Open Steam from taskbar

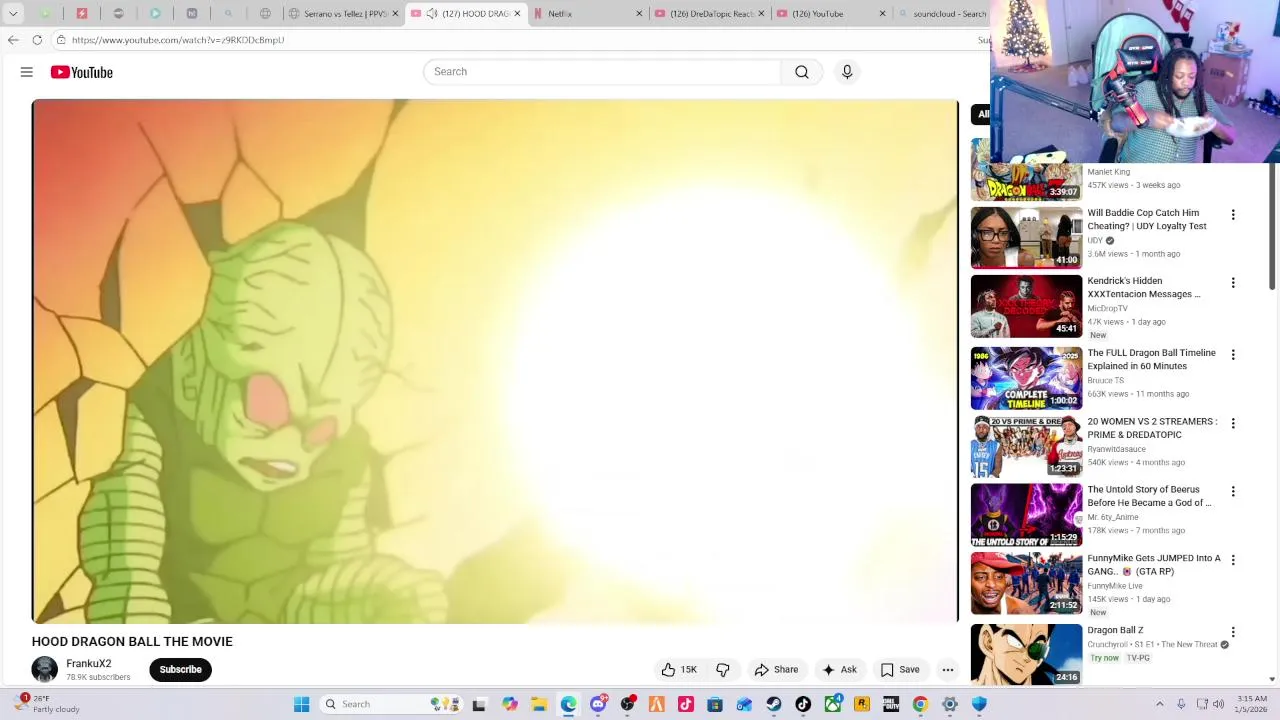pos(774,704)
